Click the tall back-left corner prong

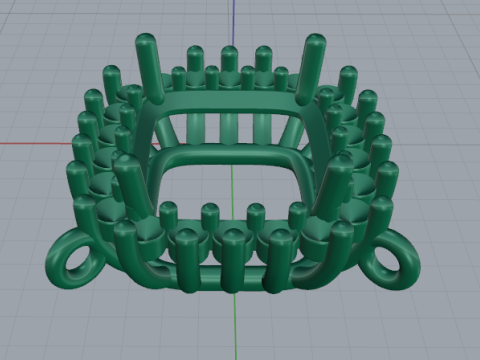[x=149, y=68]
